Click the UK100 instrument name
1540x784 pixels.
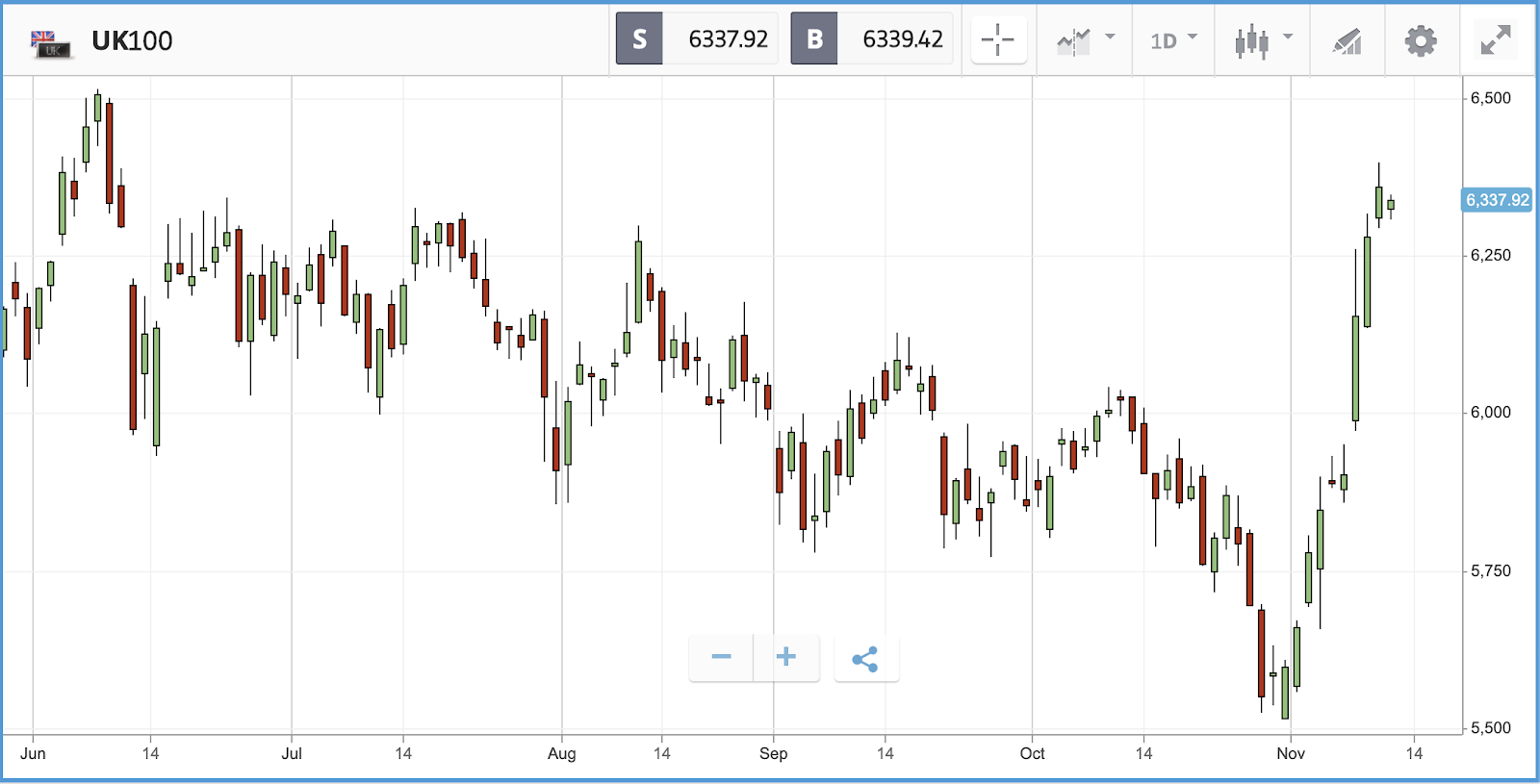(132, 41)
